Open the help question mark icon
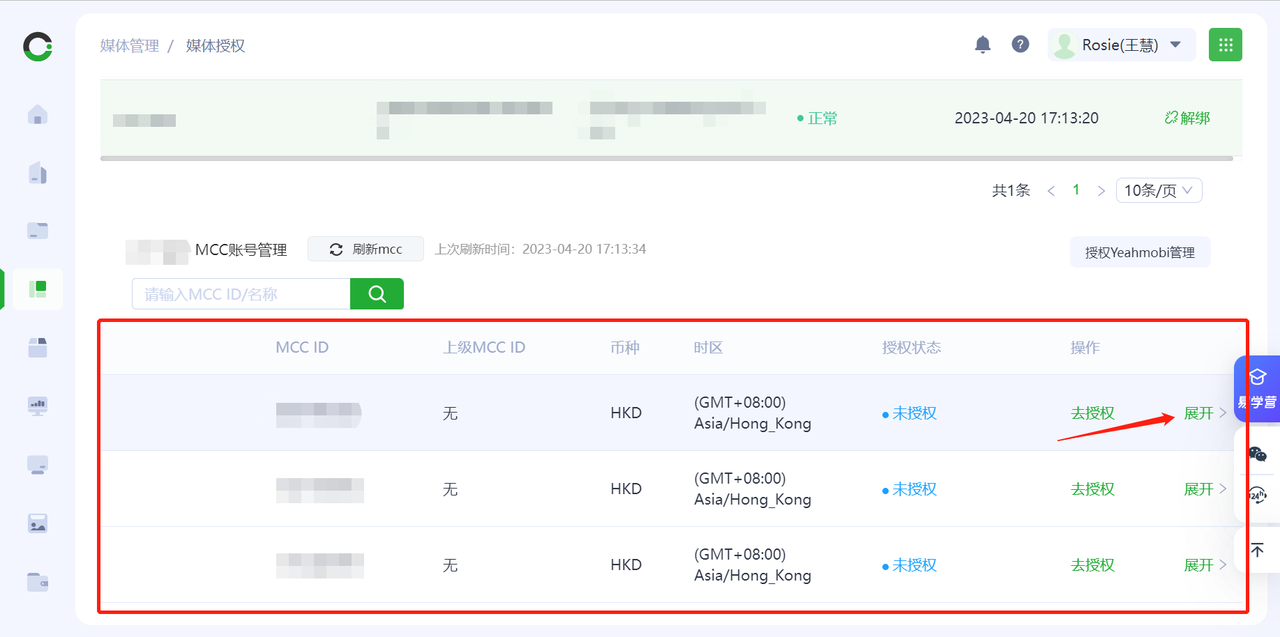 (1020, 45)
